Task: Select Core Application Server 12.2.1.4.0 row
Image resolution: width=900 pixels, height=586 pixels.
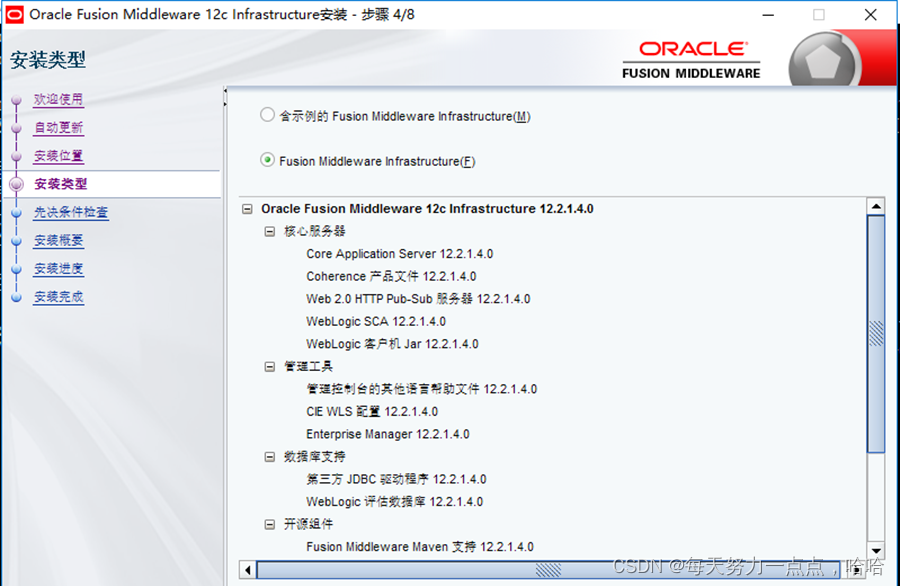Action: (399, 254)
